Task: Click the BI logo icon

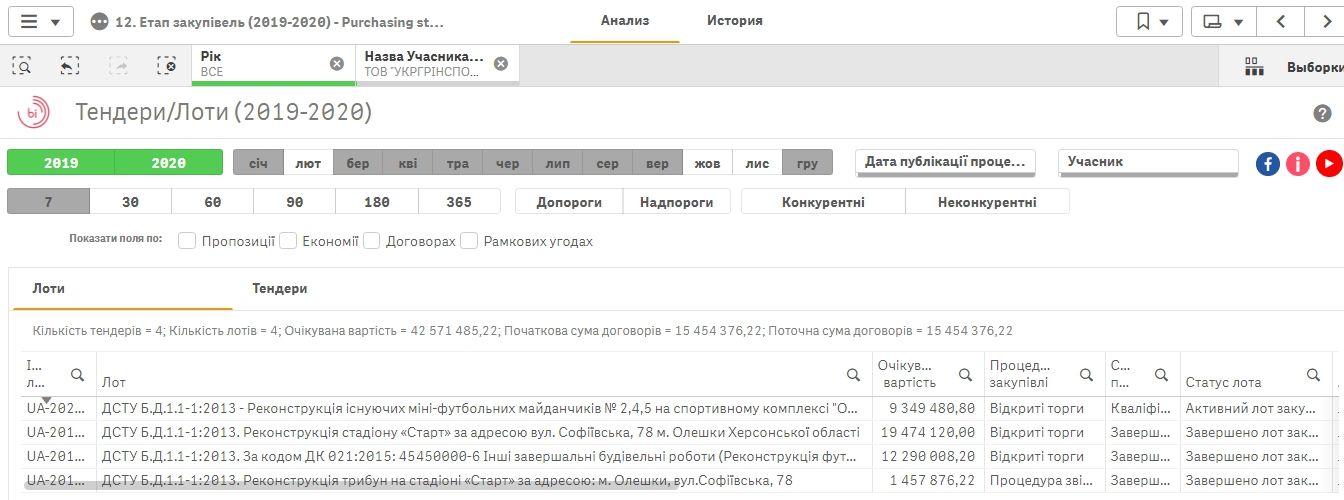Action: pyautogui.click(x=33, y=112)
